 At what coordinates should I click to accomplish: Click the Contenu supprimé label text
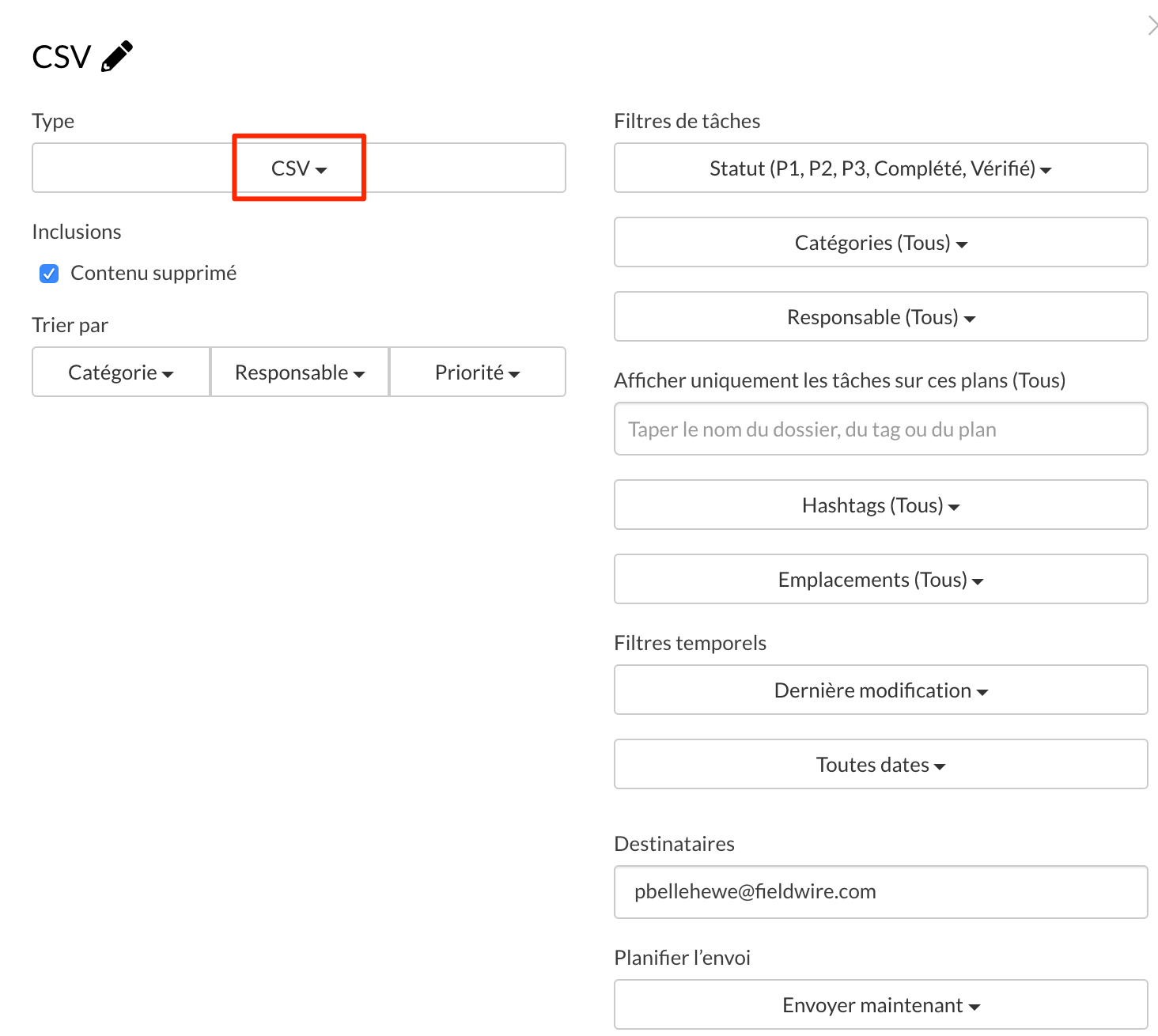(x=153, y=273)
